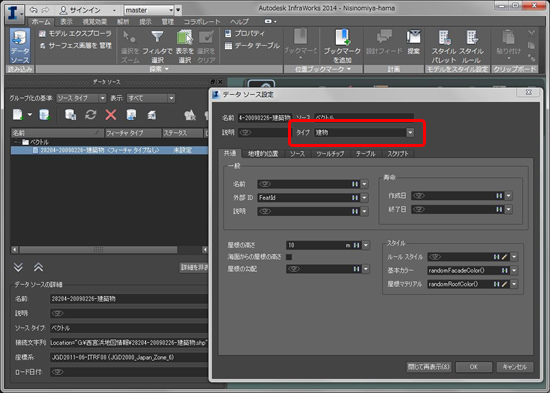The width and height of the screenshot is (550, 393).
Task: Click the 屋根マテリアル randomRoofColor field
Action: (460, 284)
